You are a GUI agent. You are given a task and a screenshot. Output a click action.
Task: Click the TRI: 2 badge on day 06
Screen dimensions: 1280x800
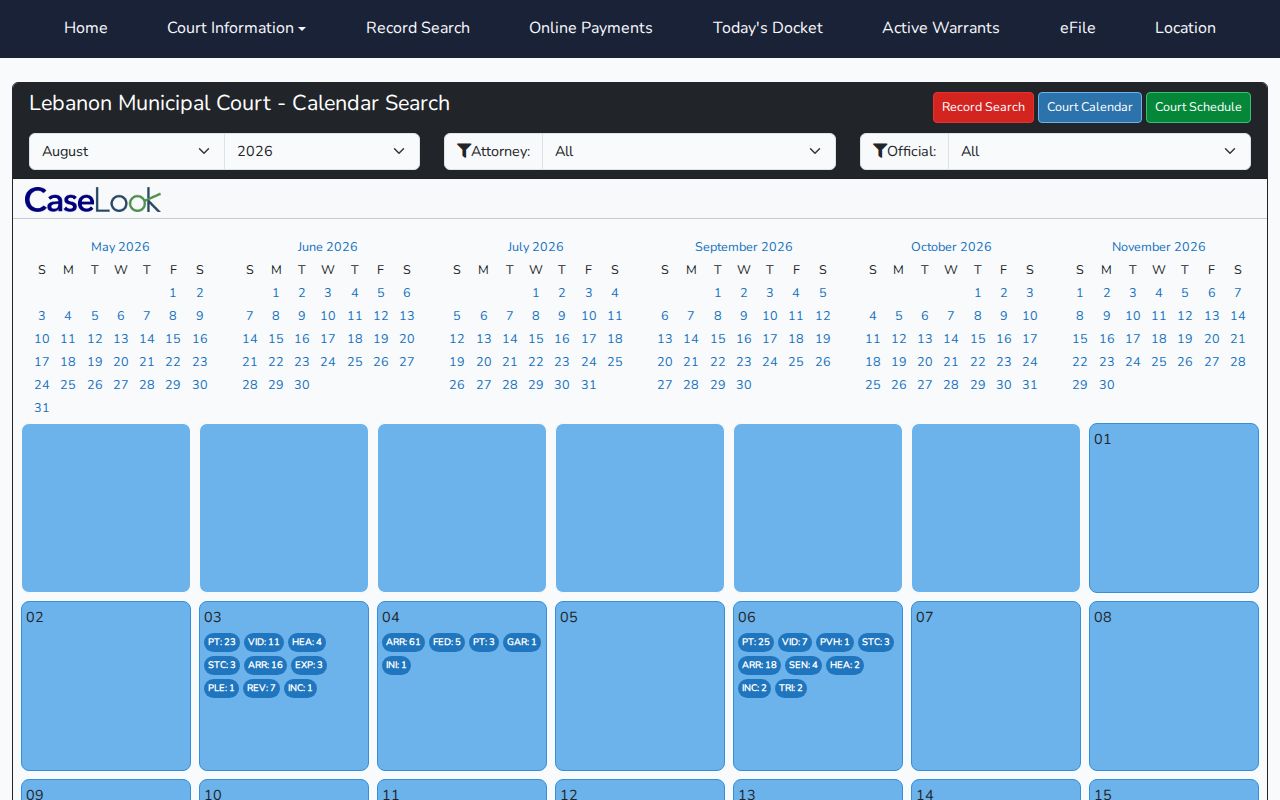click(x=791, y=688)
